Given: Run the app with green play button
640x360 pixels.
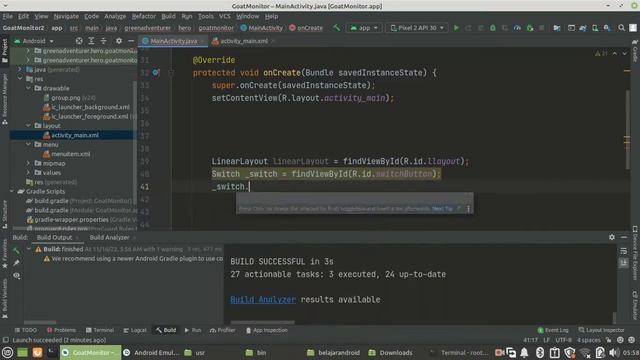Looking at the screenshot, I should point(456,28).
